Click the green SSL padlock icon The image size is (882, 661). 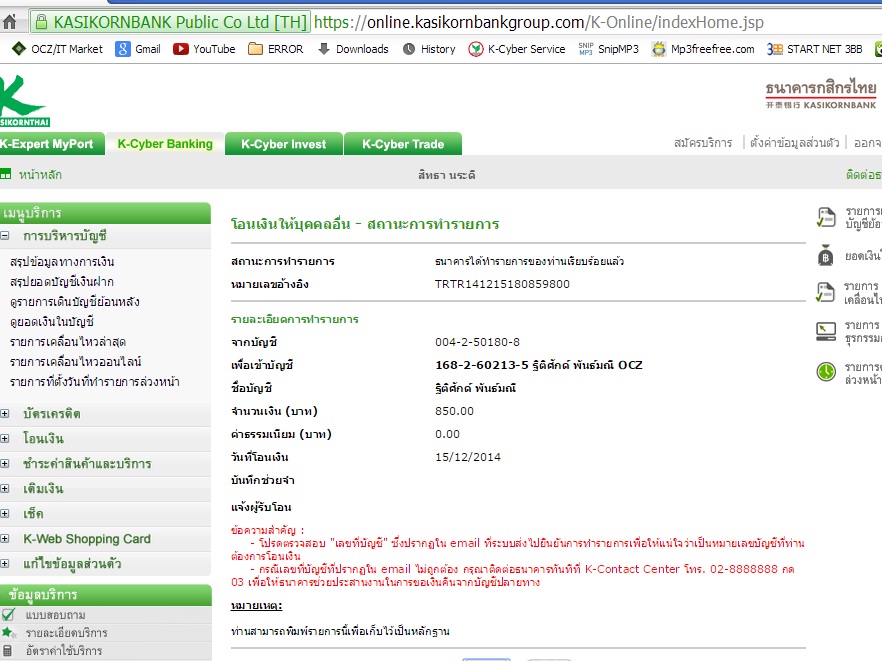click(41, 23)
